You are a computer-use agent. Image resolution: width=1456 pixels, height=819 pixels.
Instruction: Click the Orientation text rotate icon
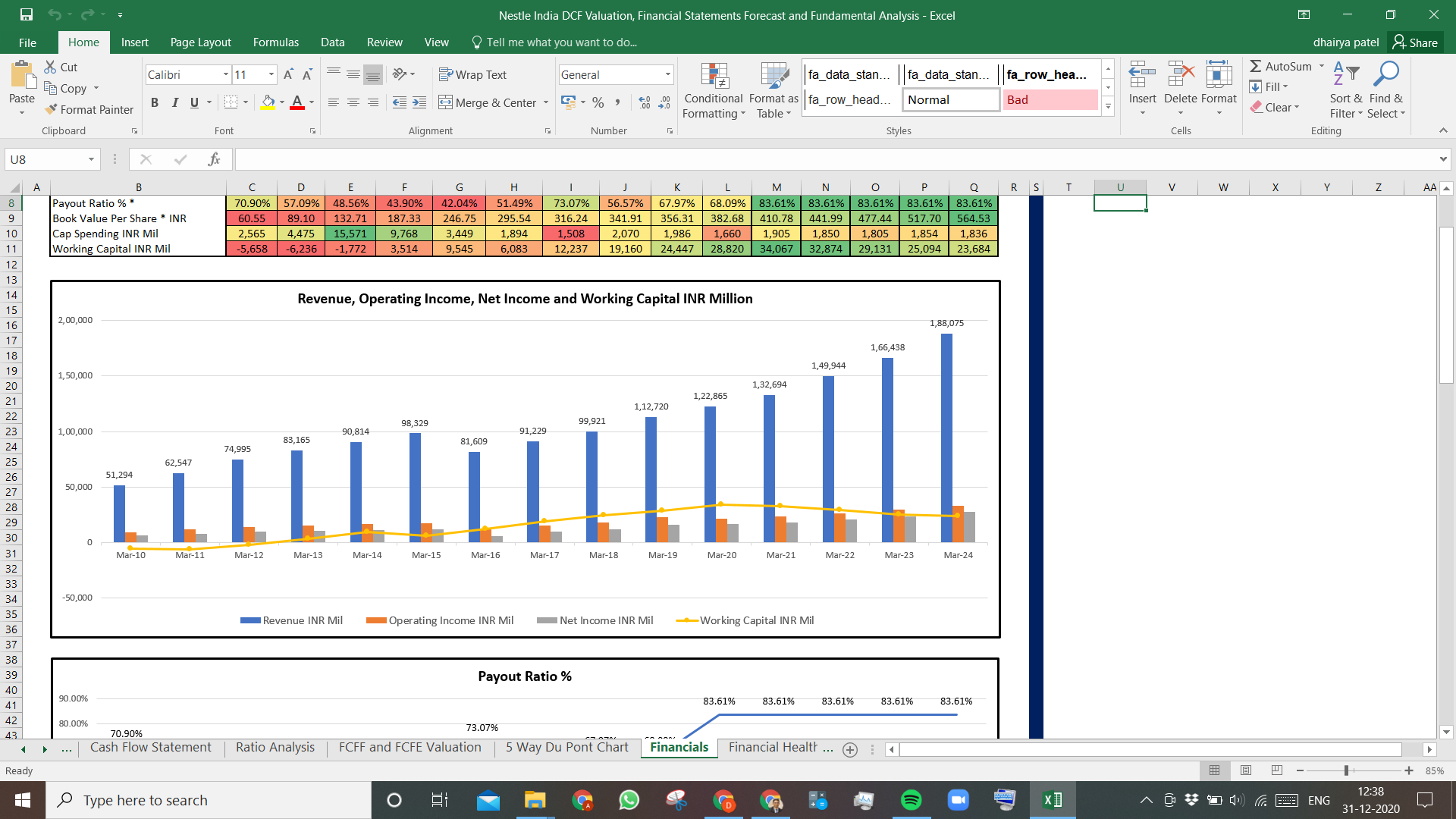(x=400, y=74)
